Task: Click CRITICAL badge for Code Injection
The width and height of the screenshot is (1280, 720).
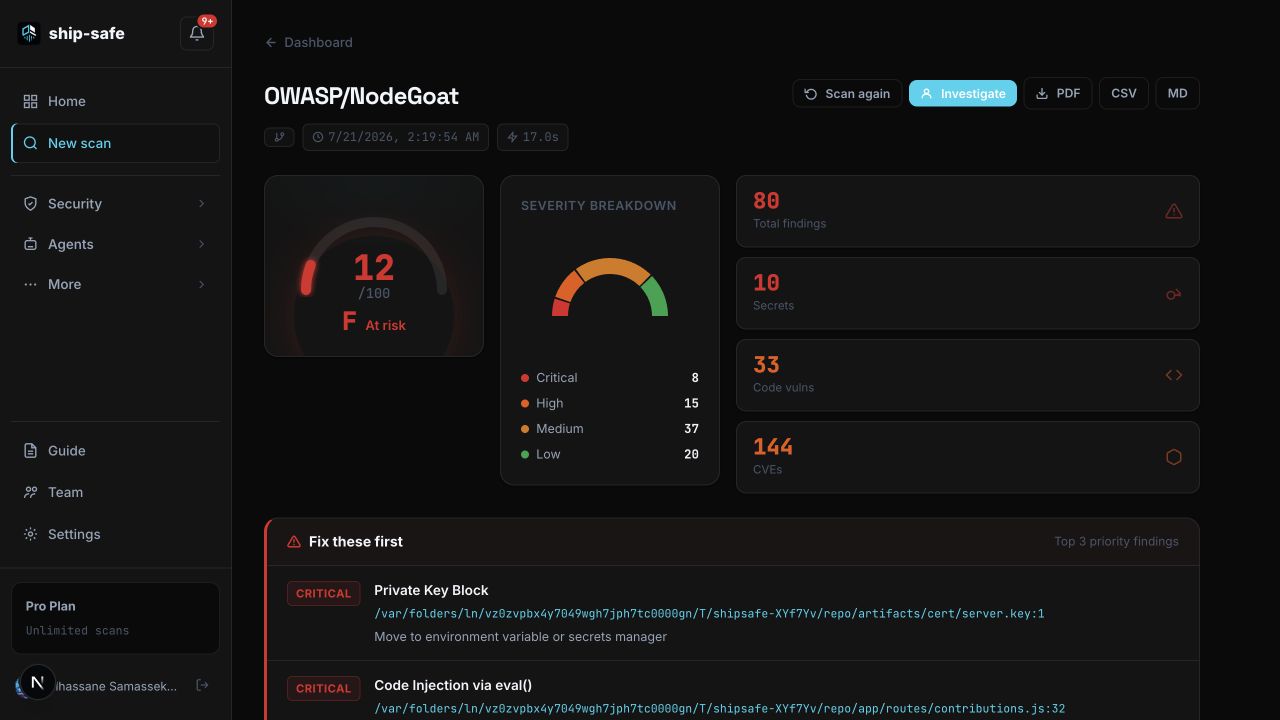Action: (323, 688)
